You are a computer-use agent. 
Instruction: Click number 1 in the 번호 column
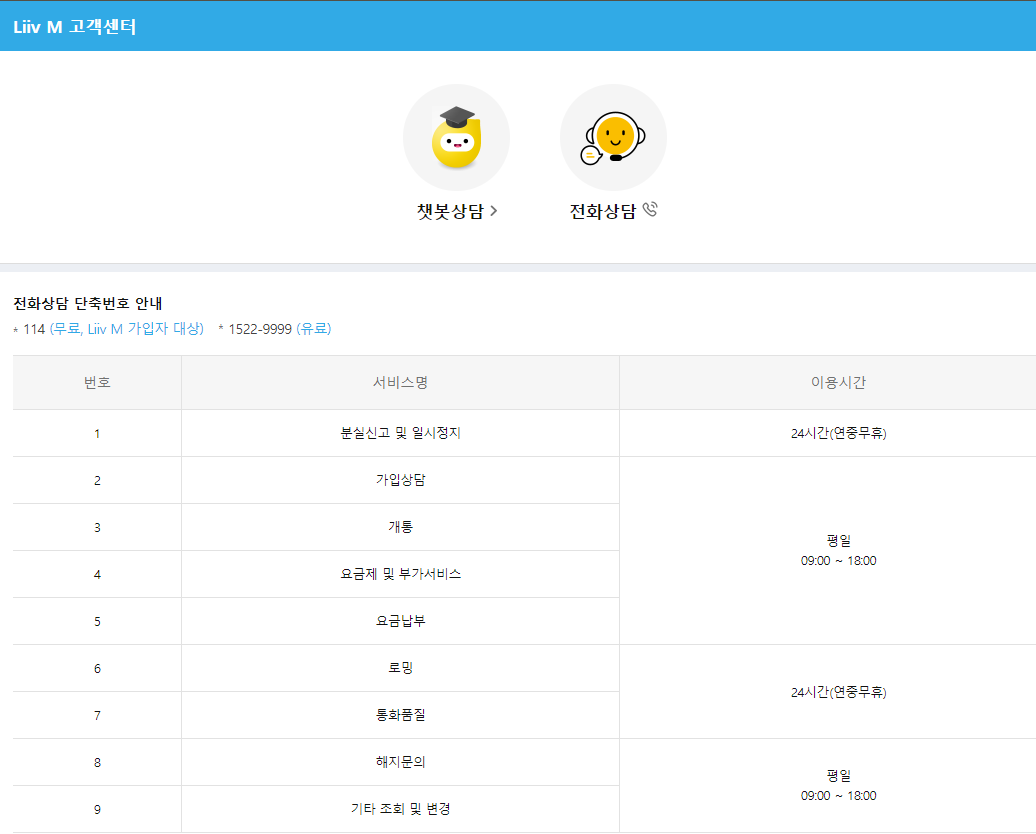click(97, 434)
